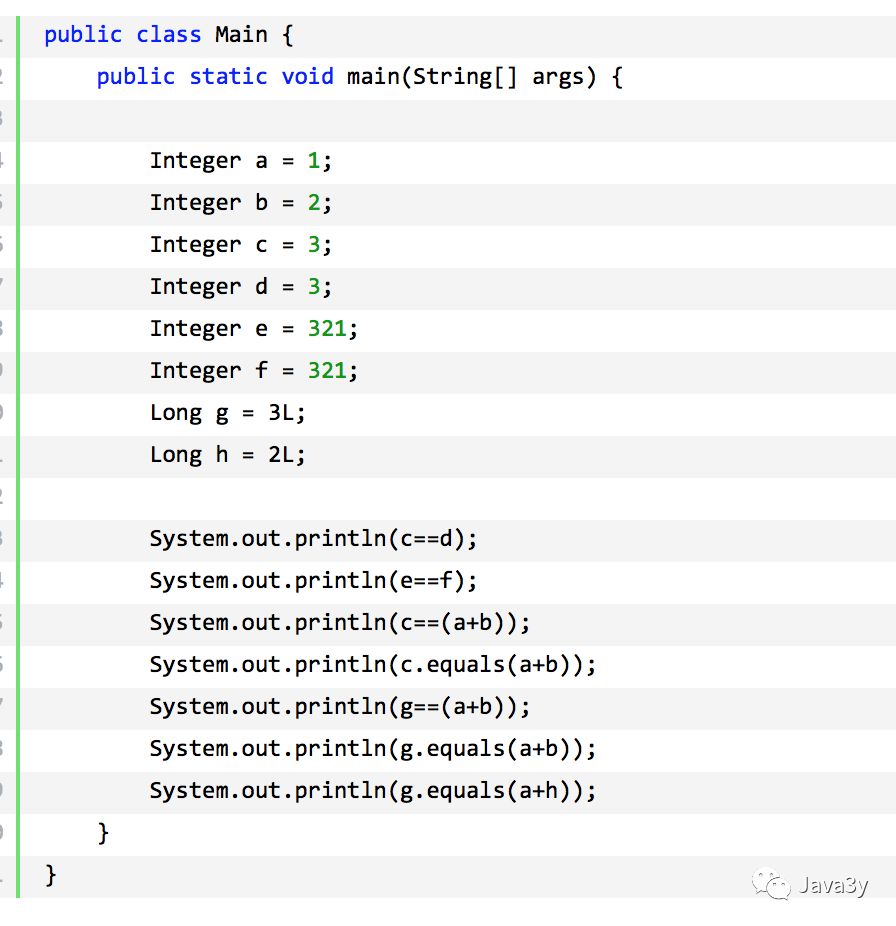Click the line 'System.out.println(c==d);'

[x=313, y=539]
